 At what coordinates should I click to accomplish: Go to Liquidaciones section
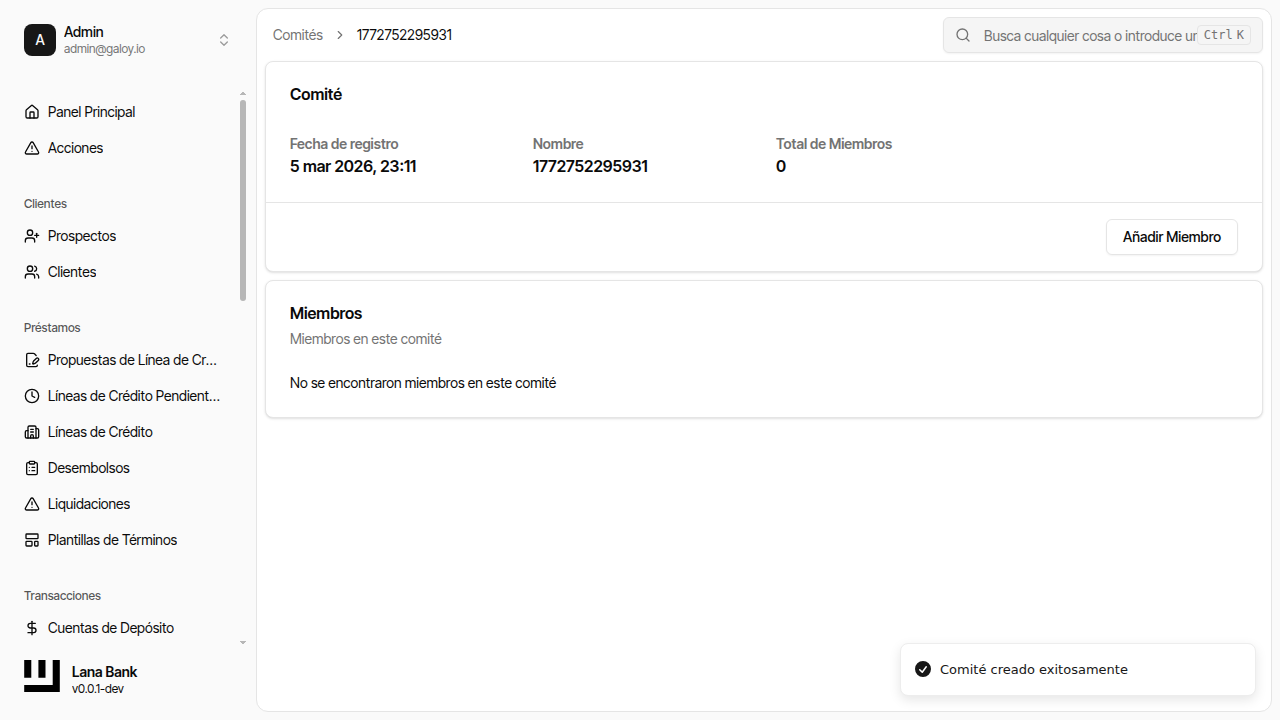89,504
